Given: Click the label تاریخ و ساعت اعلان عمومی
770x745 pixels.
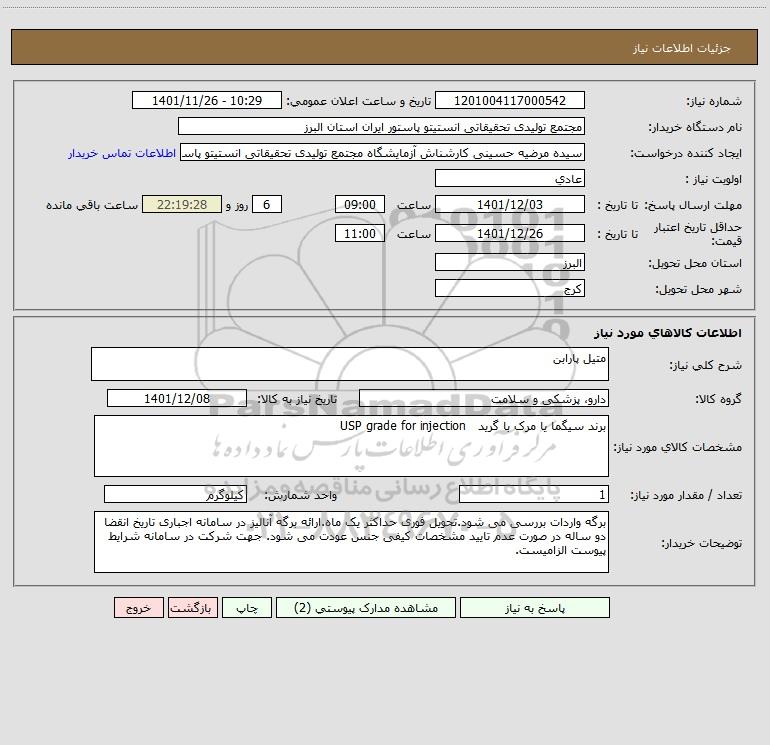Looking at the screenshot, I should click(359, 102).
